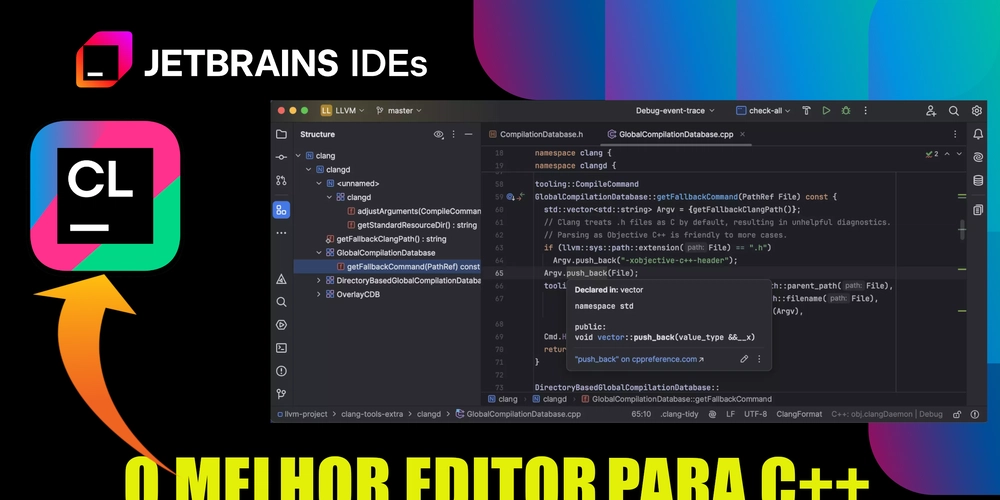
Task: Select the GlobalCompilationDatabase.cpp editor tab
Action: pos(668,134)
